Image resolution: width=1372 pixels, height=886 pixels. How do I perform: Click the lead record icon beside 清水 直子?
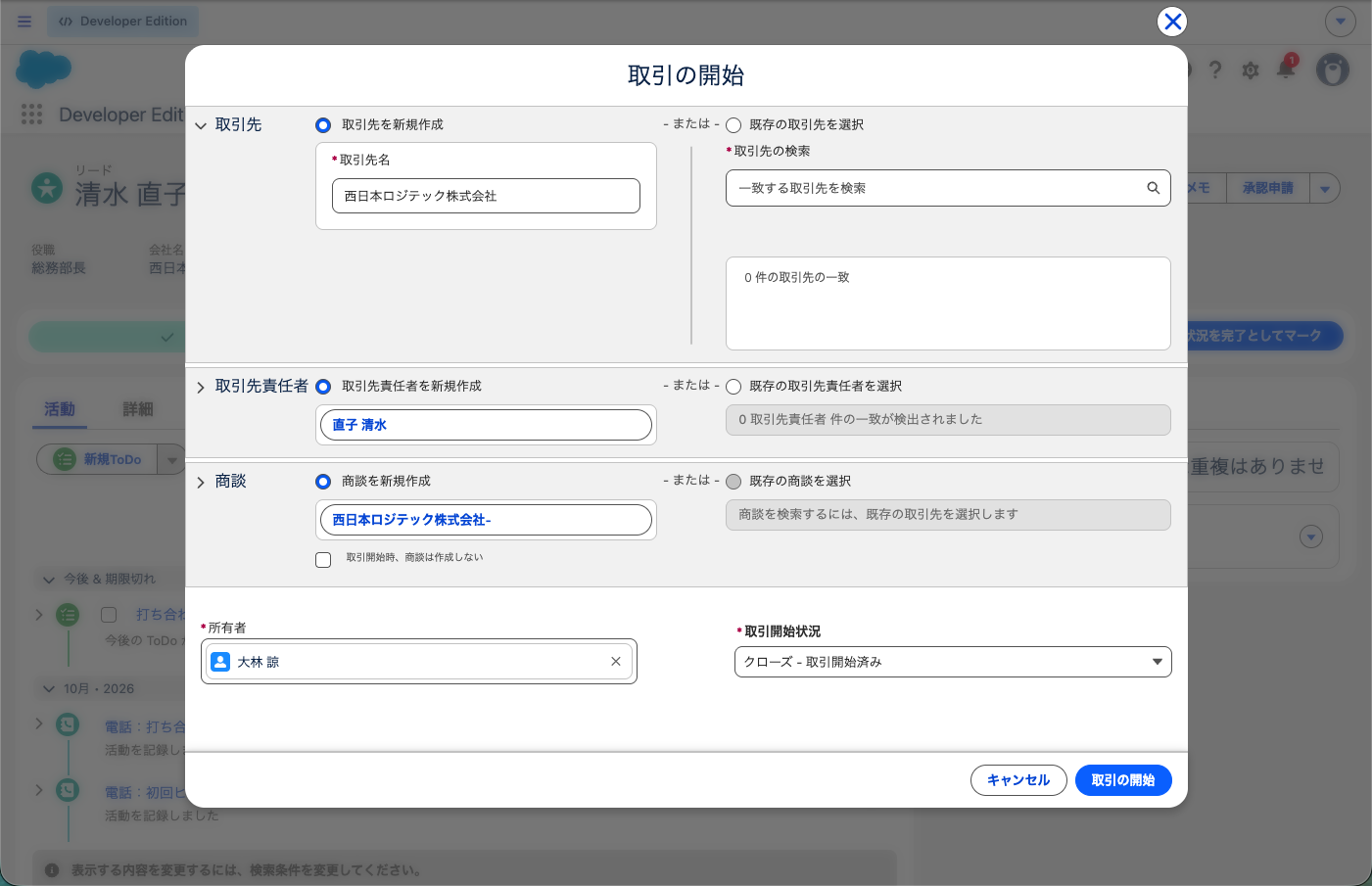(47, 187)
